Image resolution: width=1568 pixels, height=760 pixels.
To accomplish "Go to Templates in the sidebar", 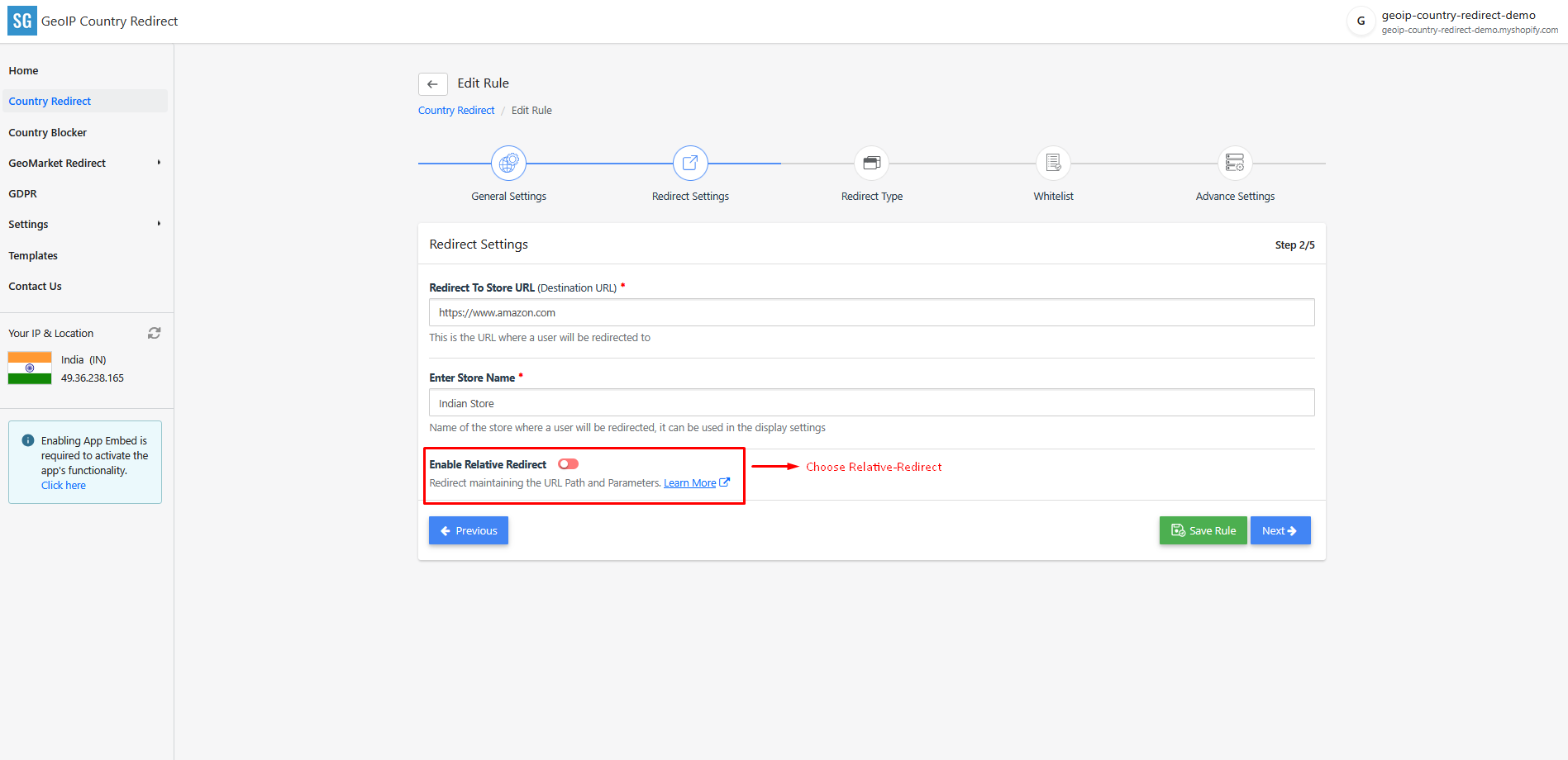I will pyautogui.click(x=33, y=255).
